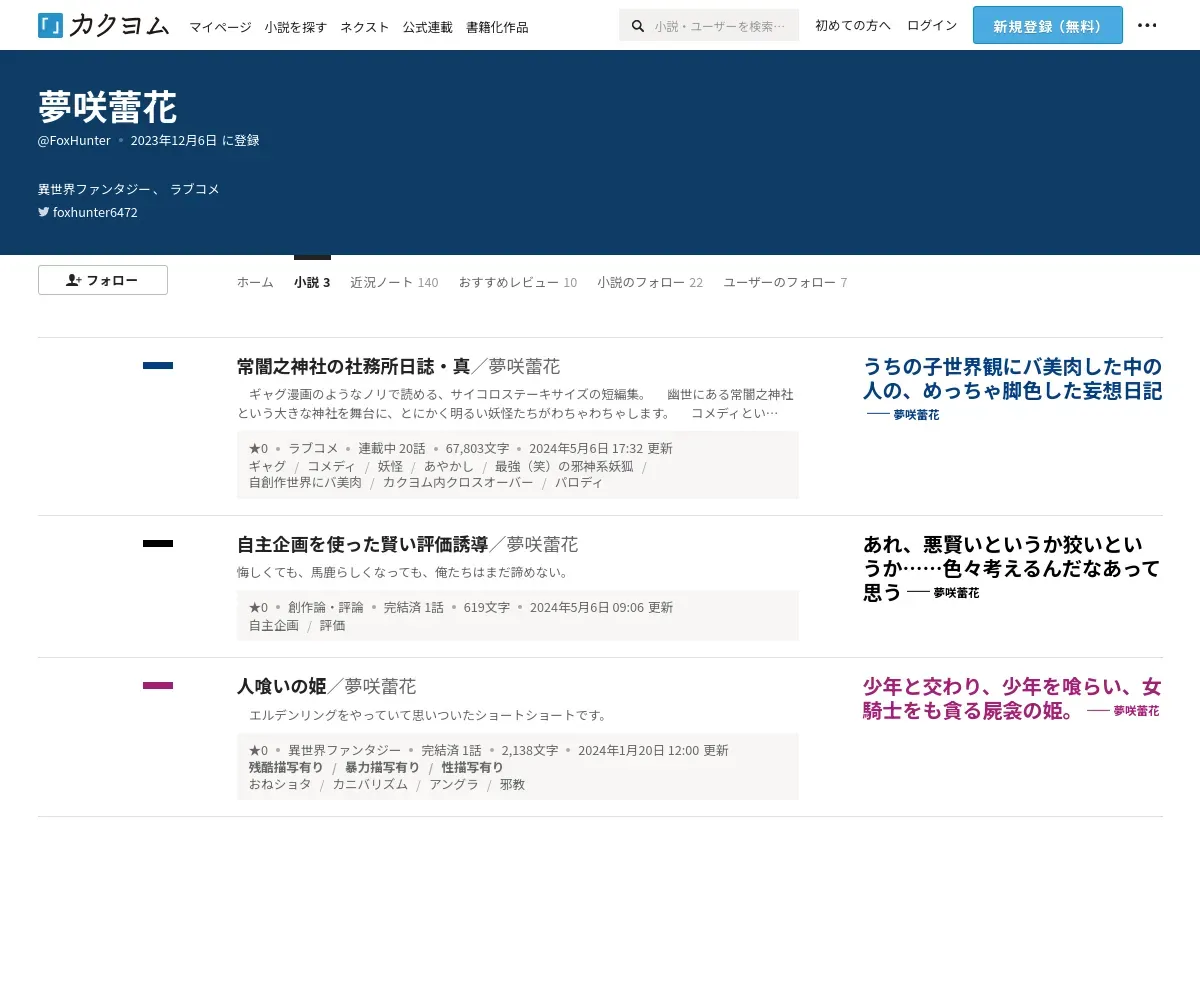This screenshot has width=1200, height=1000.
Task: Open the foxhunter6472 Twitter link
Action: click(95, 212)
